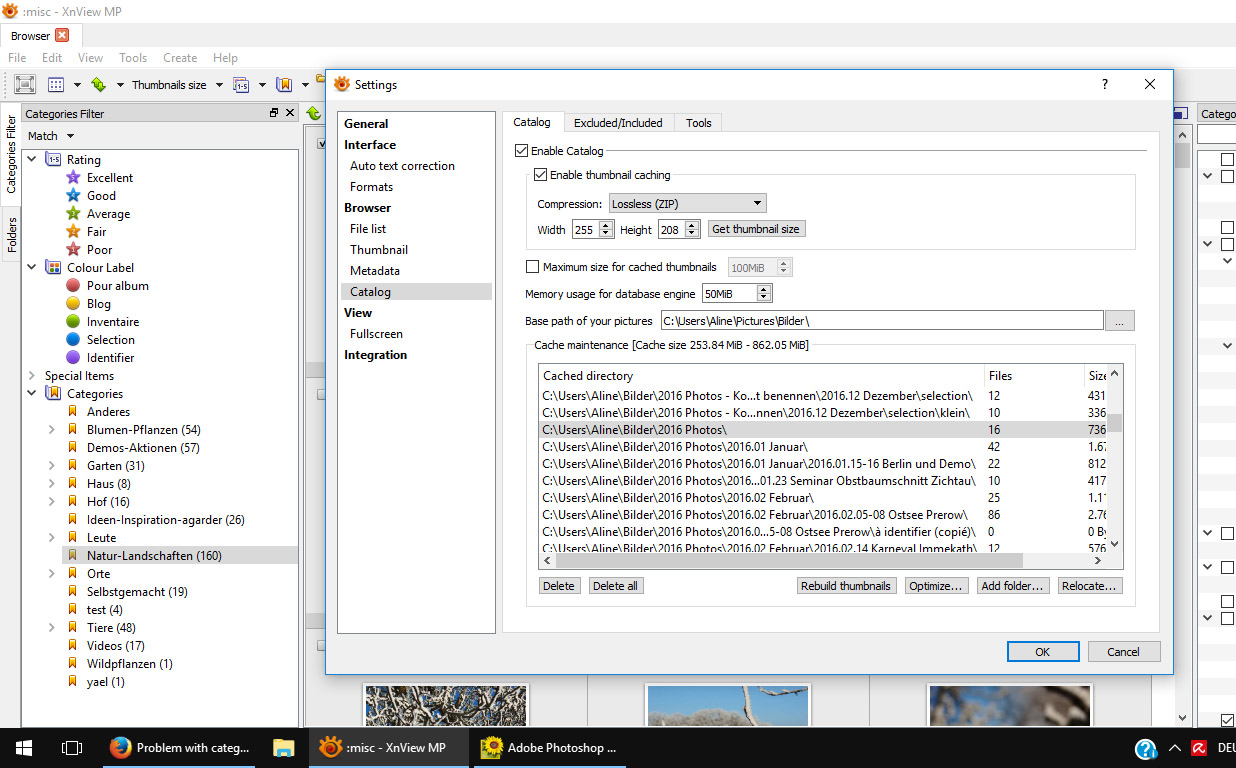Screen dimensions: 1236x768
Task: Select the purple Excellent rating star
Action: (73, 178)
